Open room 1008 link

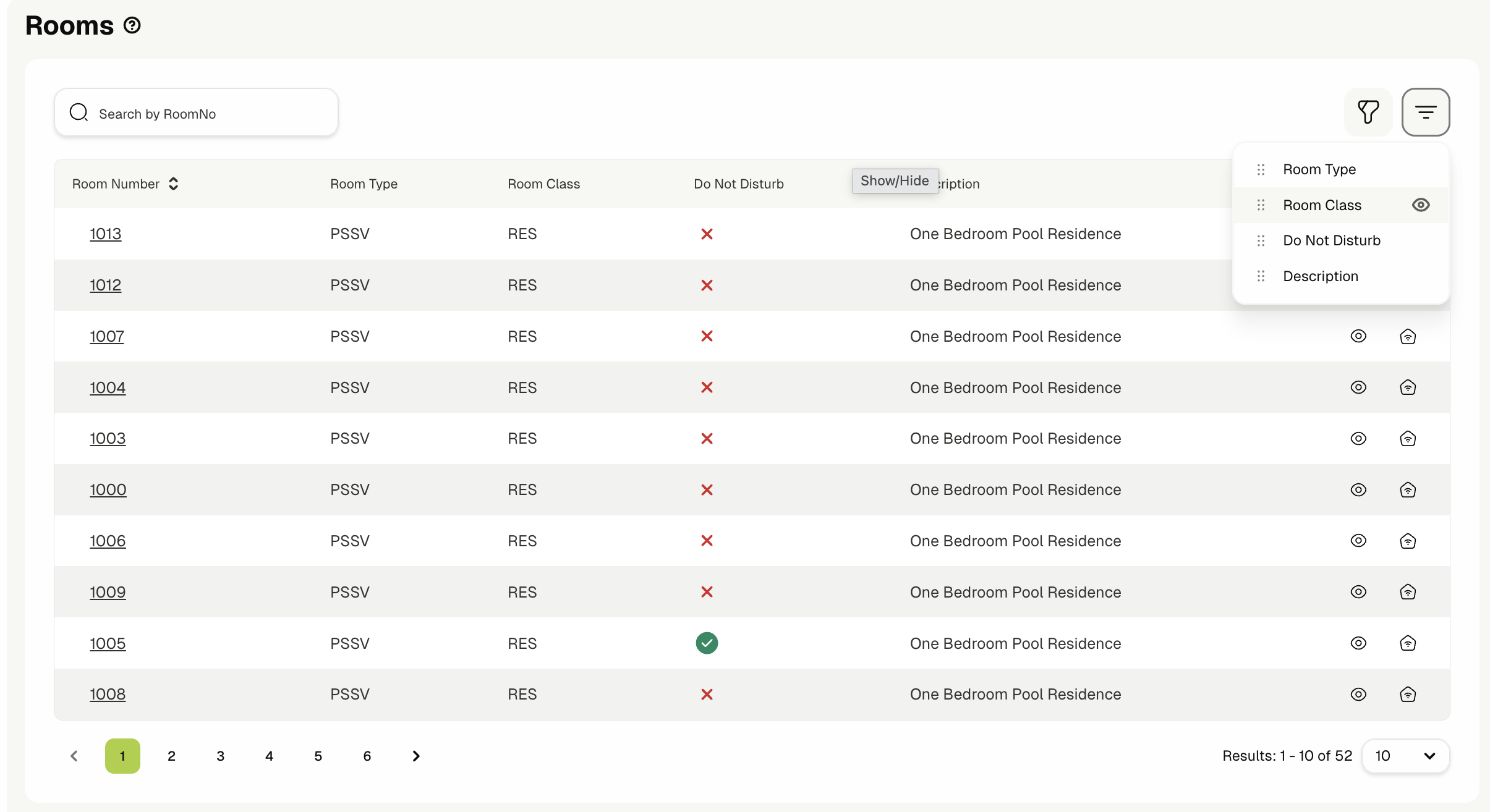[108, 695]
